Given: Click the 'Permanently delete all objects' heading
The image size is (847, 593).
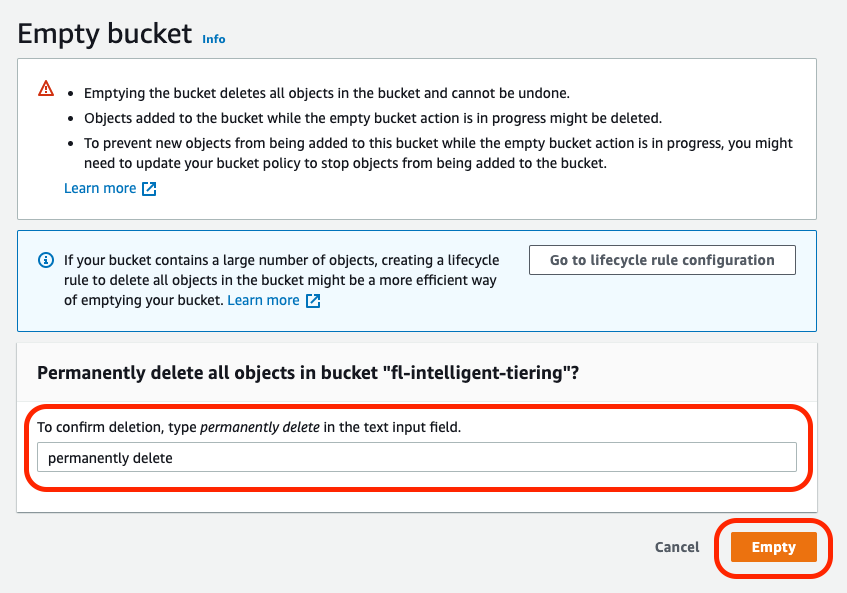Looking at the screenshot, I should pyautogui.click(x=308, y=372).
